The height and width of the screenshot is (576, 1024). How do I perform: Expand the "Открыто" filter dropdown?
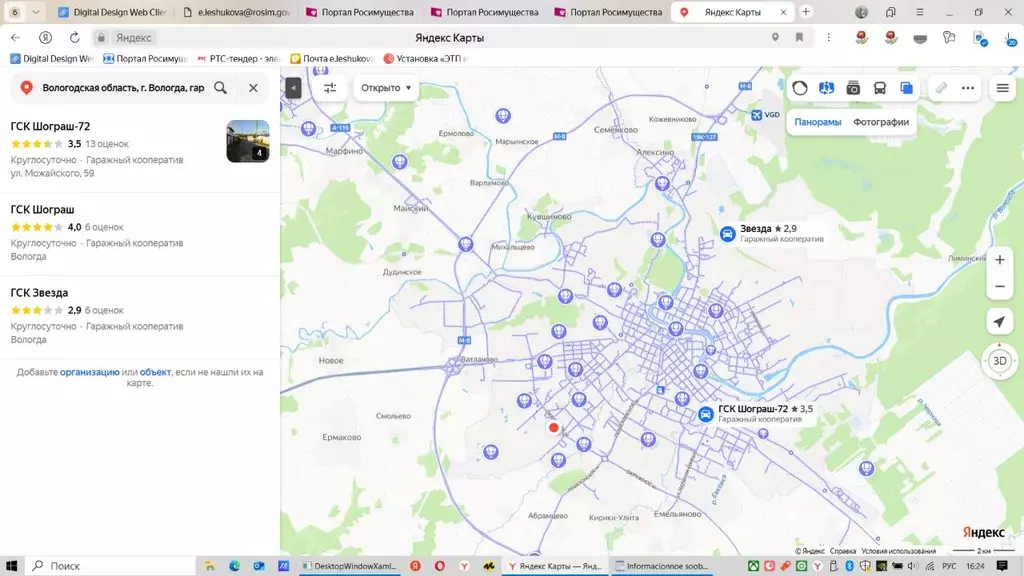[386, 88]
